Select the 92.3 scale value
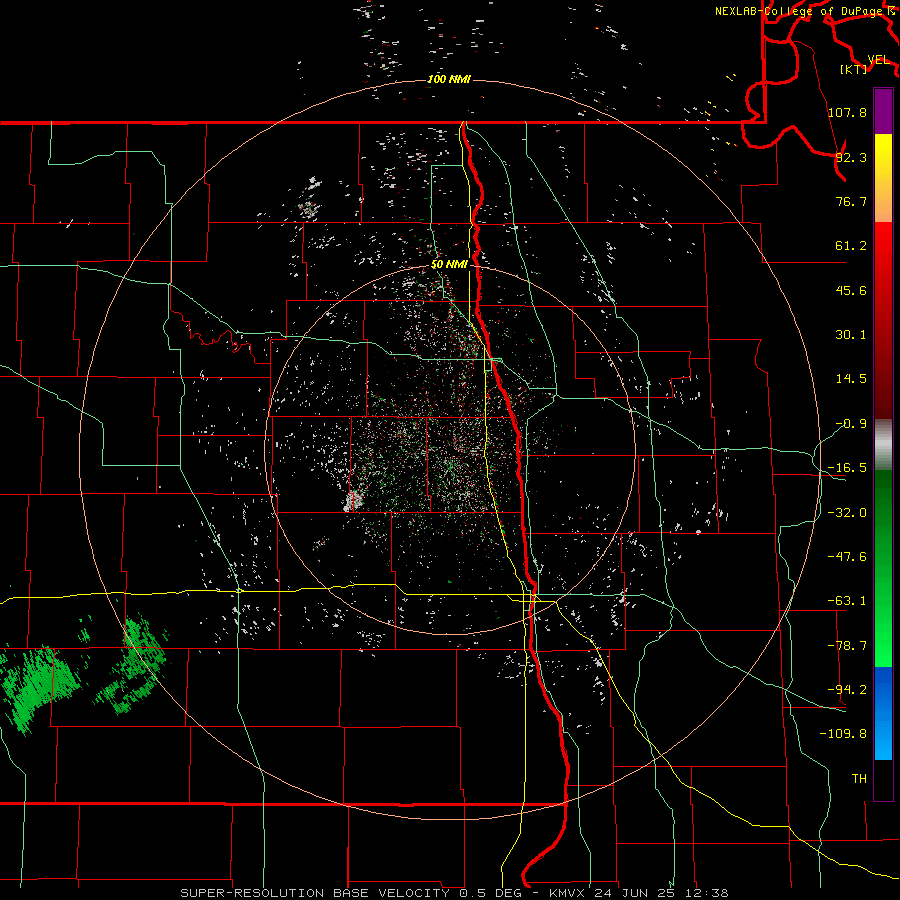900x900 pixels. pos(851,157)
